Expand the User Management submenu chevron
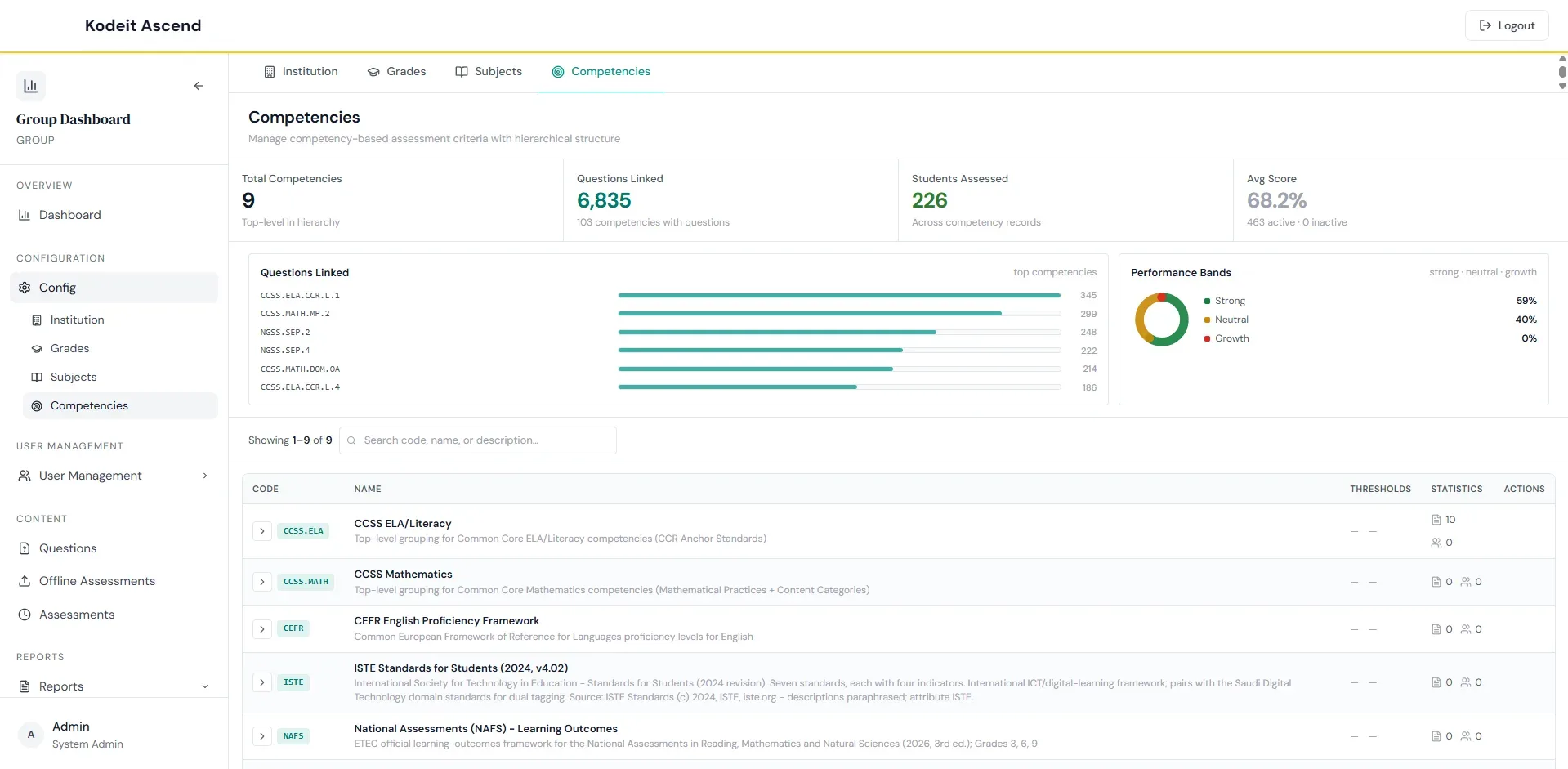The image size is (1568, 769). (x=205, y=476)
